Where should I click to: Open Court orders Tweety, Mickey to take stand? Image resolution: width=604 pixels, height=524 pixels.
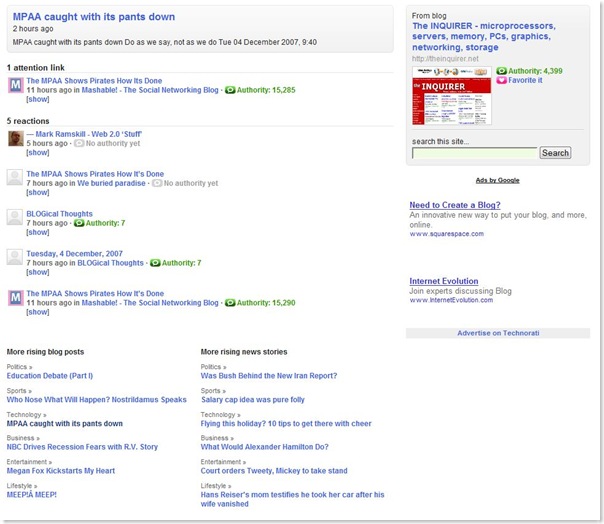274,471
